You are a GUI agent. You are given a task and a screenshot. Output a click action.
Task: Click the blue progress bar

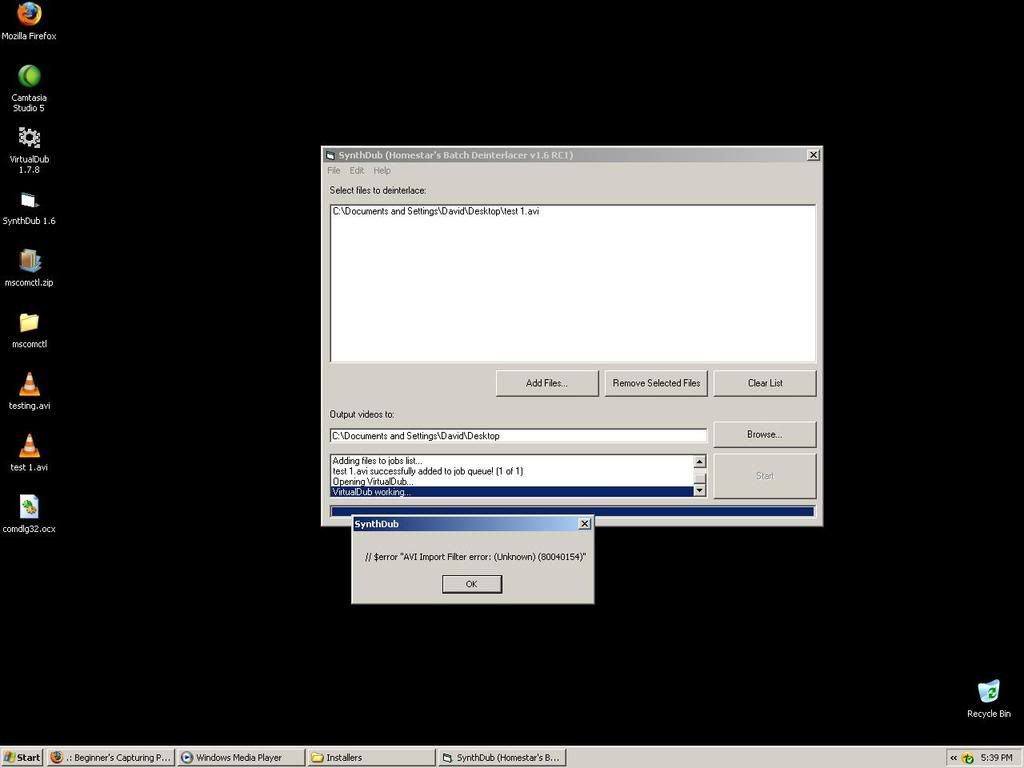point(573,511)
